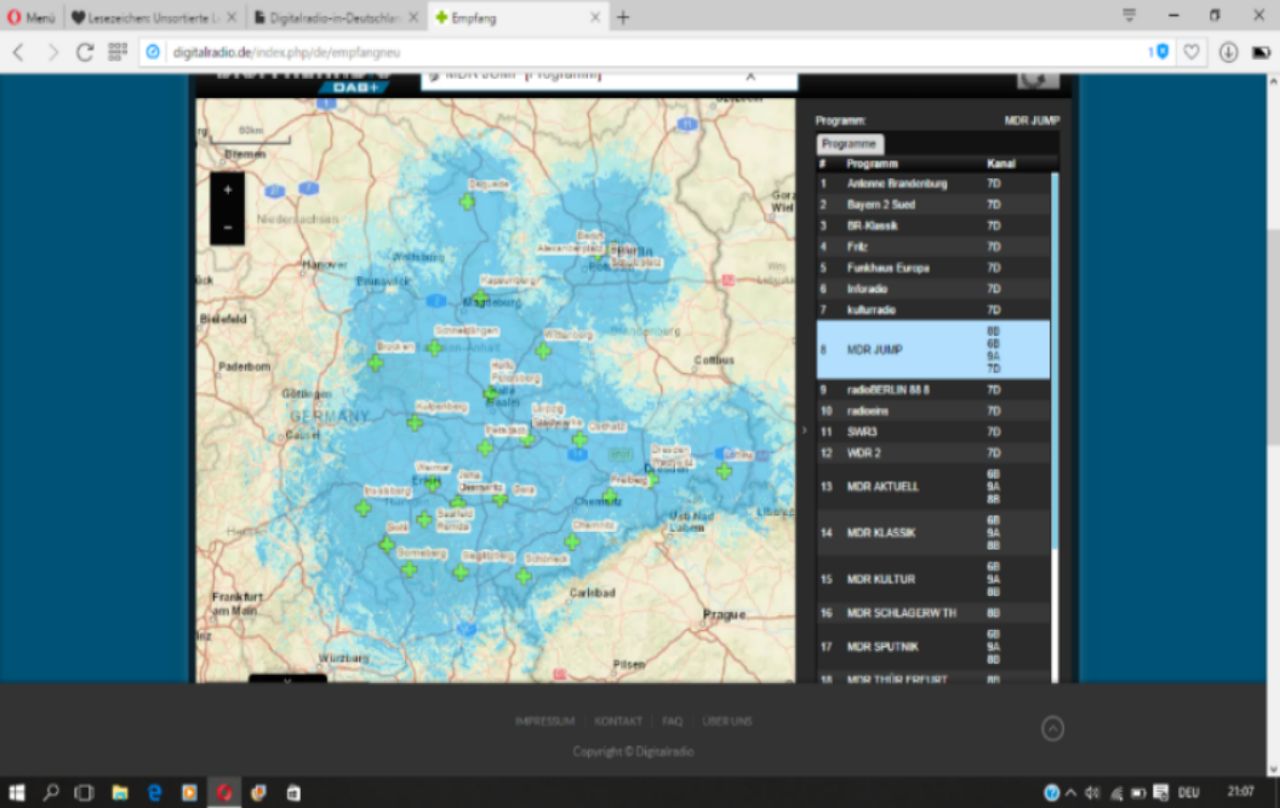Collapse the side panel with the chevron arrow

pyautogui.click(x=804, y=430)
